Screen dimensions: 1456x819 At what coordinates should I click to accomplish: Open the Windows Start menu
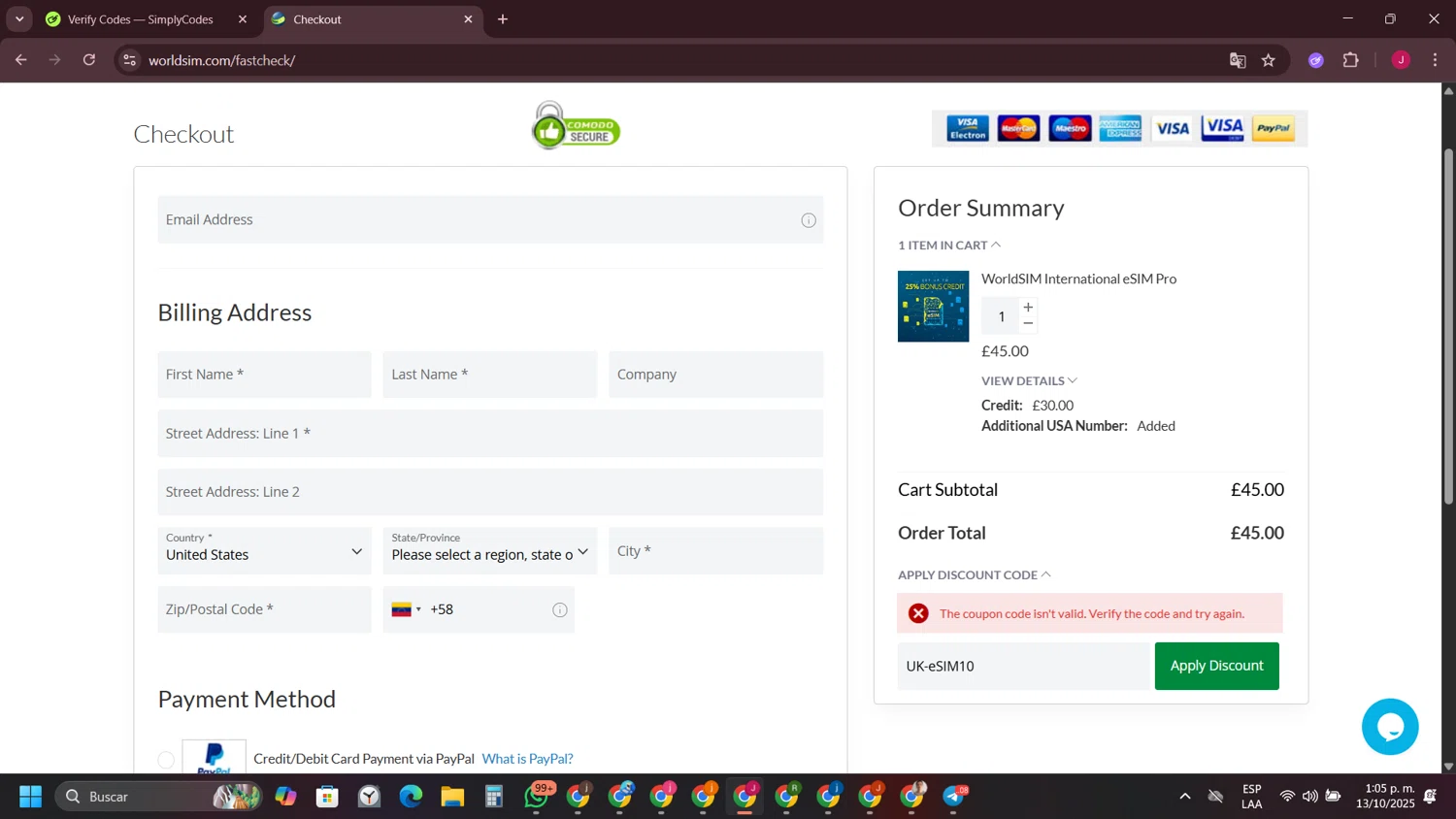tap(31, 797)
